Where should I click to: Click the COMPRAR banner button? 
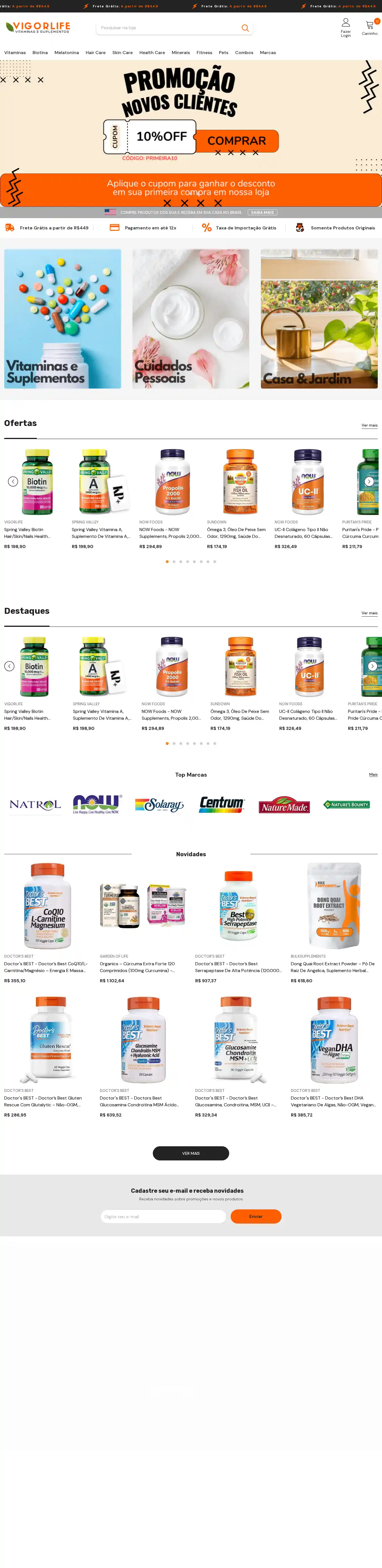pos(237,140)
